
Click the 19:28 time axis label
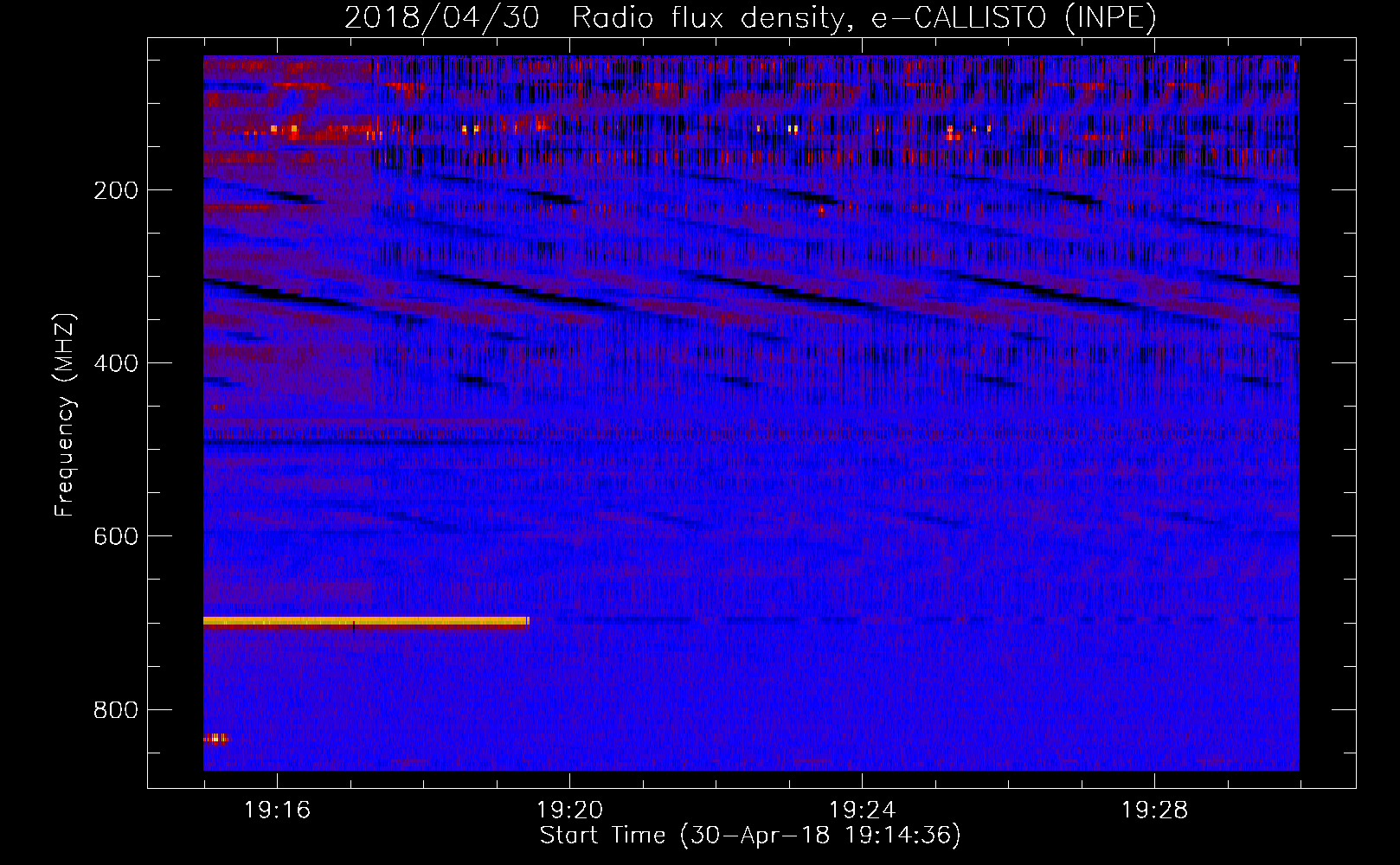tap(1154, 810)
